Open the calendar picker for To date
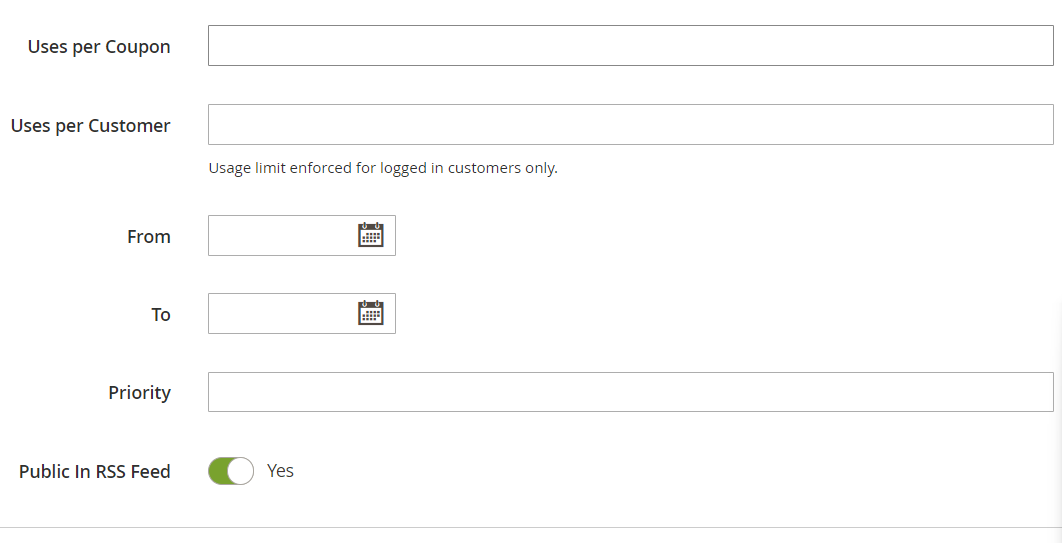Image resolution: width=1062 pixels, height=543 pixels. [370, 313]
